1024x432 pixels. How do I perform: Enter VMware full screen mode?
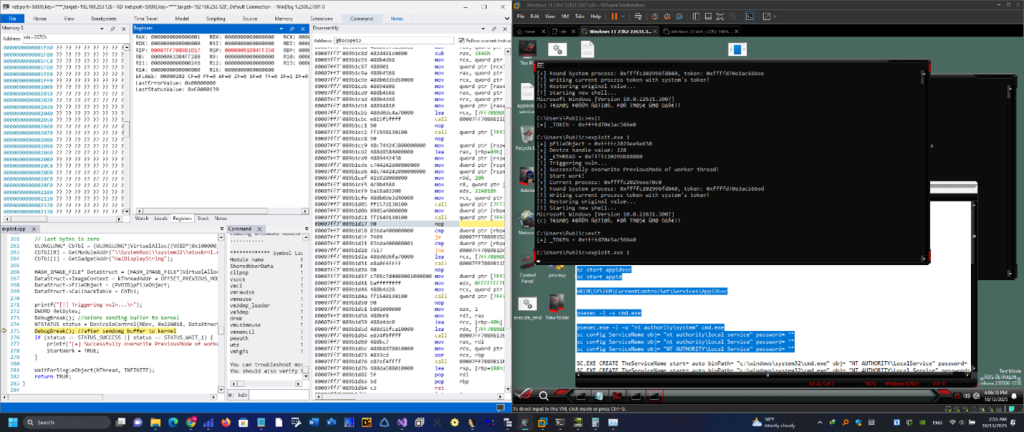pyautogui.click(x=719, y=16)
